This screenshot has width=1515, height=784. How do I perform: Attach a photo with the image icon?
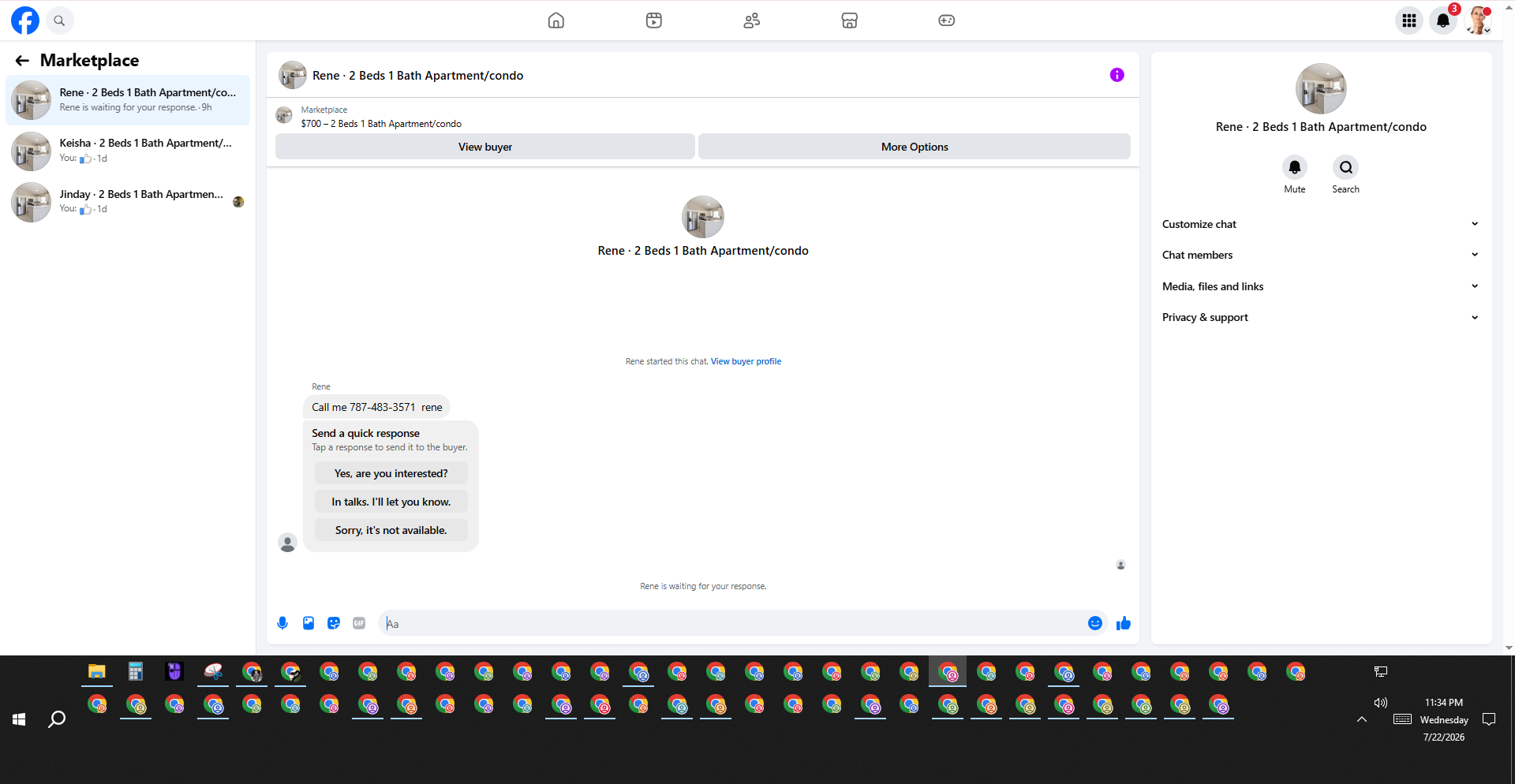click(x=309, y=623)
